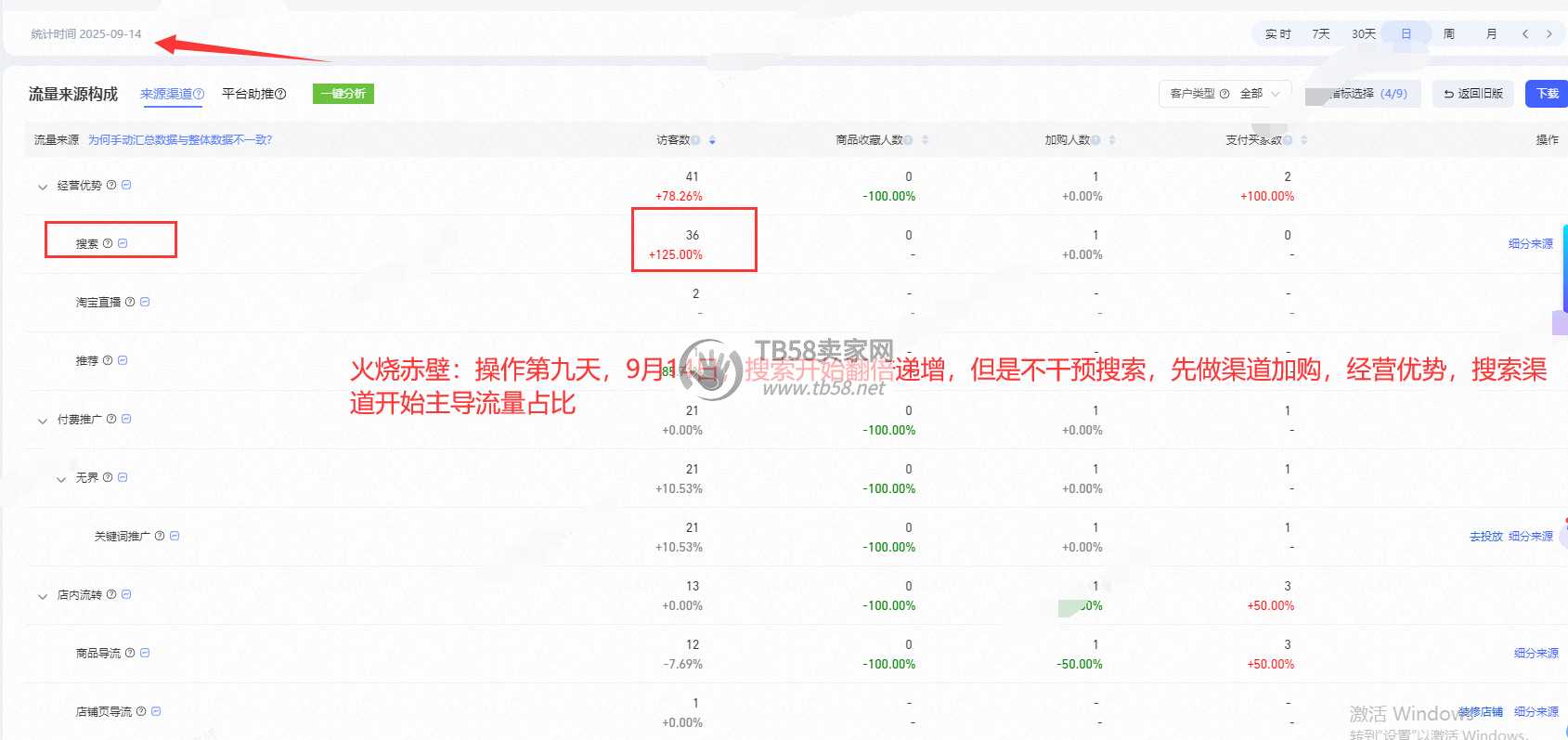Collapse the 付费推广 row

42,421
